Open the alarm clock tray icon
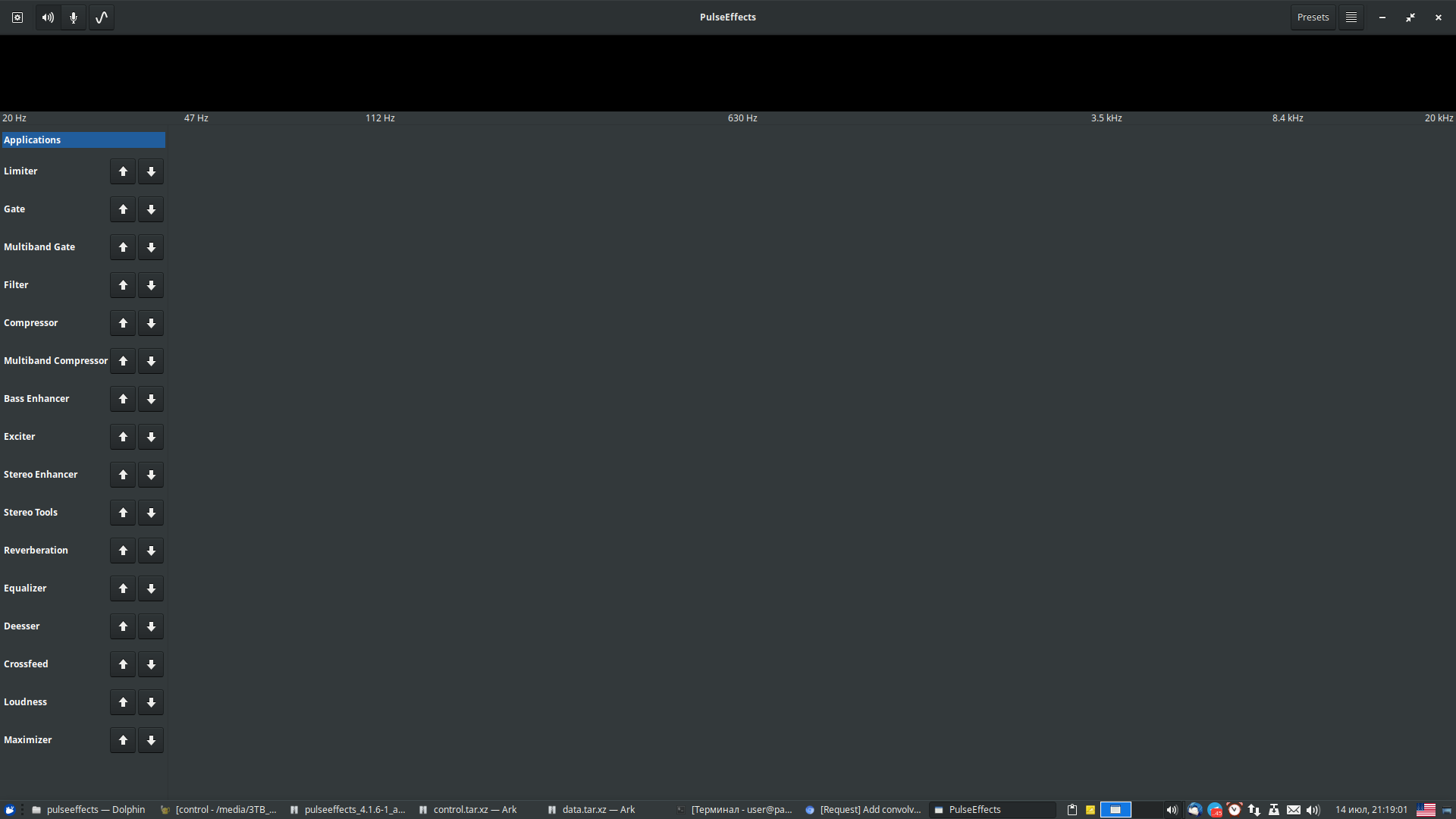The image size is (1456, 819). (1235, 810)
